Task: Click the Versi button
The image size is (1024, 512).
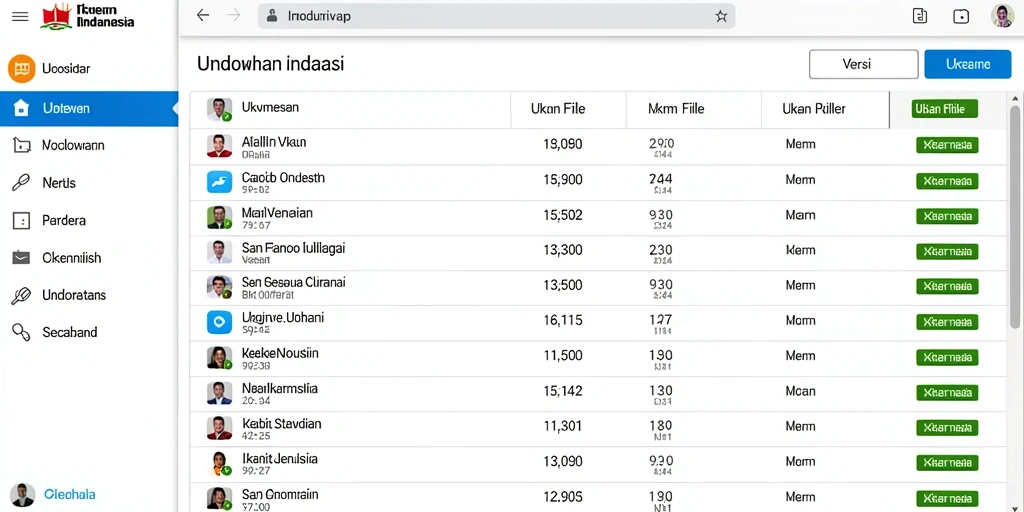Action: click(x=863, y=64)
